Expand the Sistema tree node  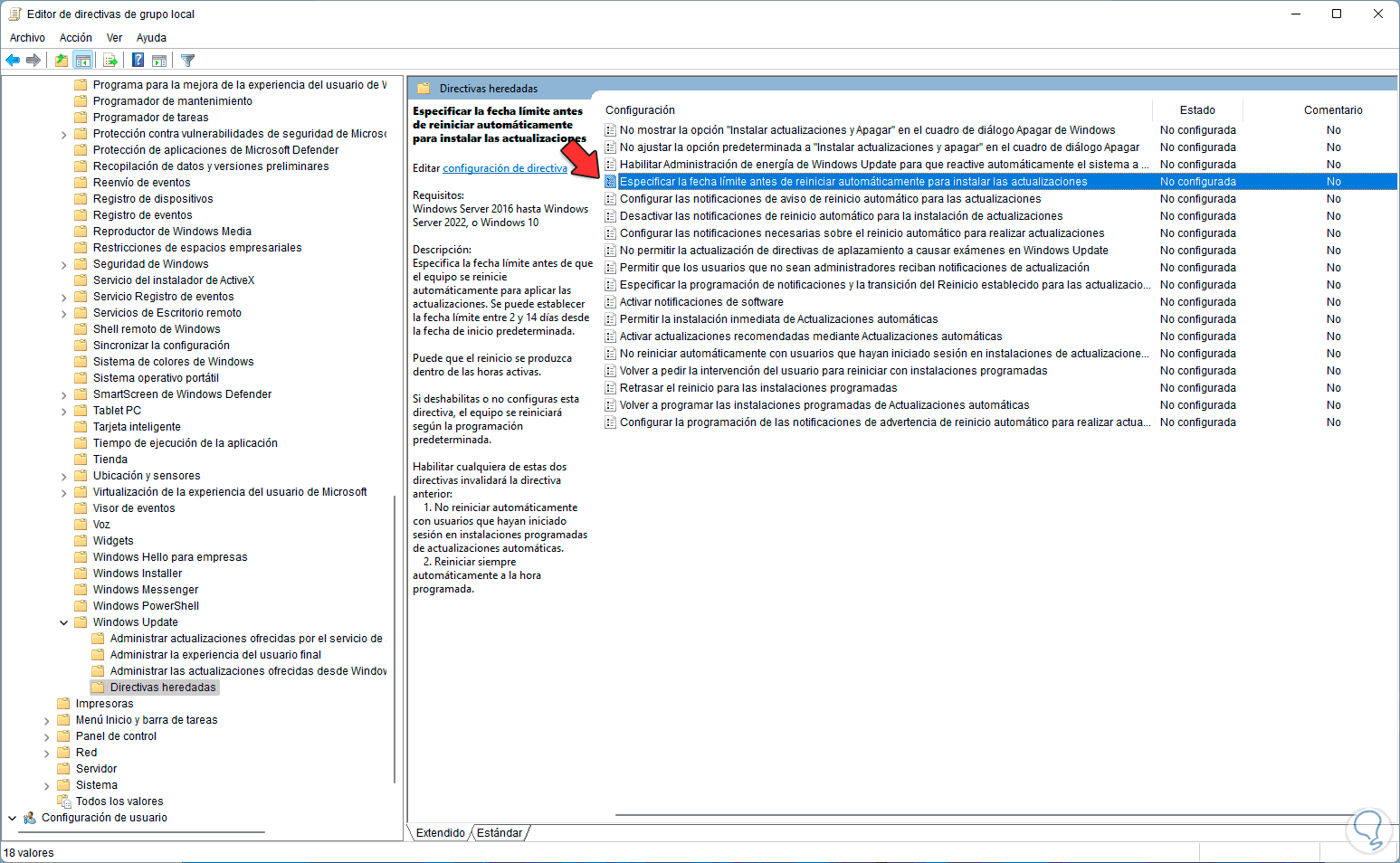(46, 786)
